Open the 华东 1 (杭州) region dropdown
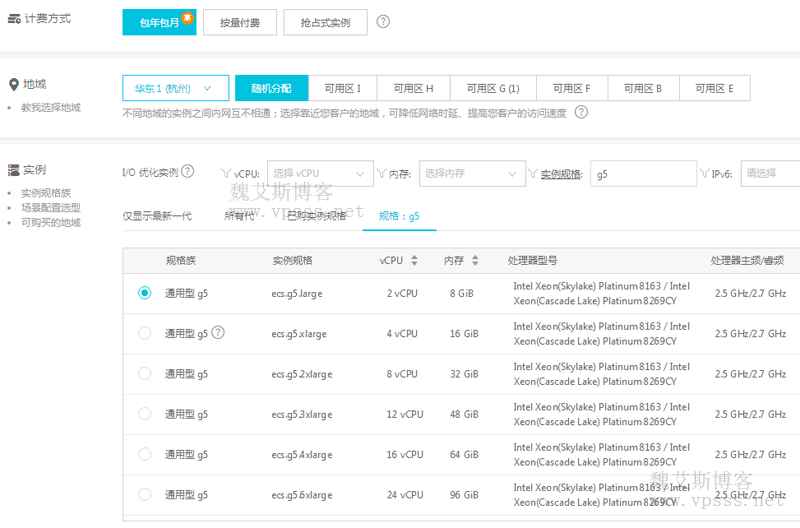The height and width of the screenshot is (528, 800). [x=176, y=88]
